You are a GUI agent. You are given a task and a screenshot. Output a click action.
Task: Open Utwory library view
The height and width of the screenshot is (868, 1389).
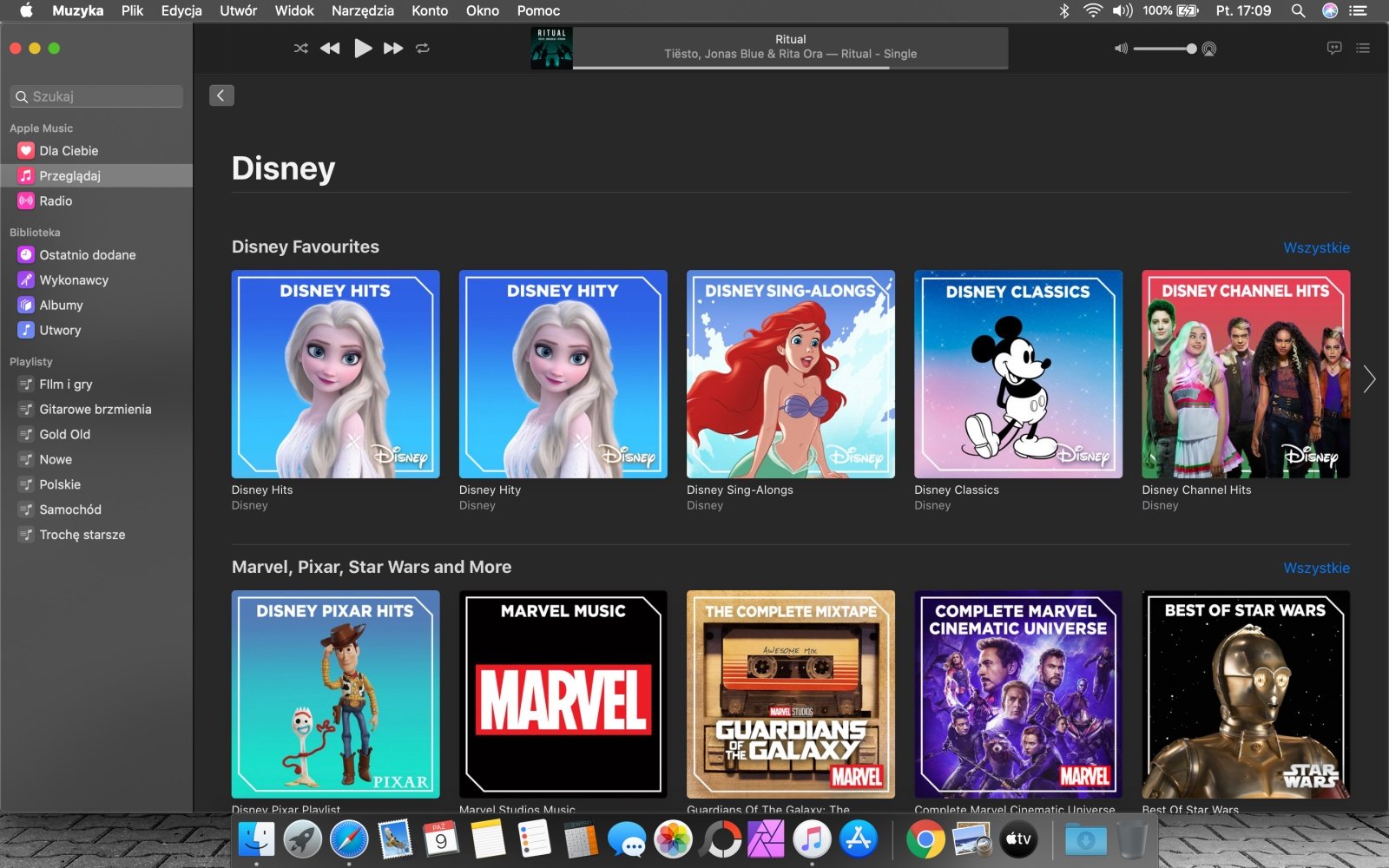coord(96,331)
